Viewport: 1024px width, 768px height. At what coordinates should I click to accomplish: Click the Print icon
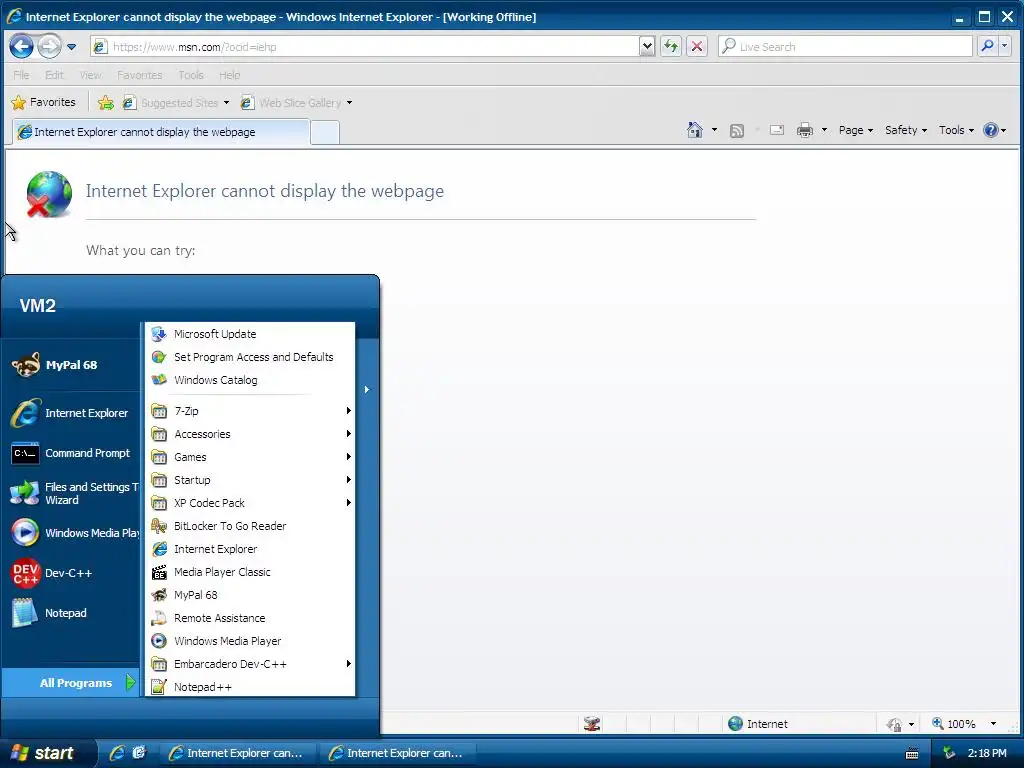(805, 130)
